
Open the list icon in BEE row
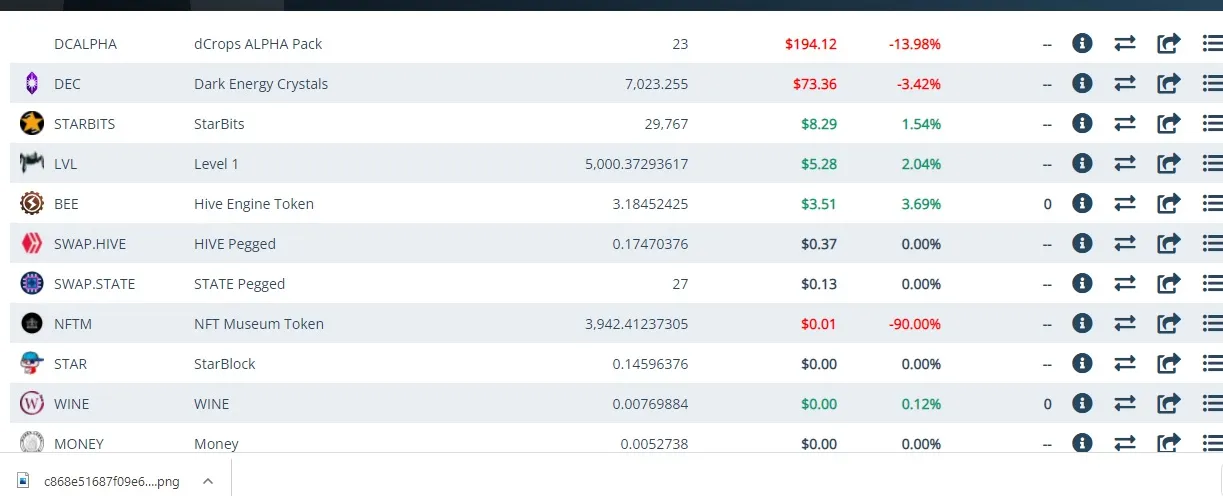1212,204
